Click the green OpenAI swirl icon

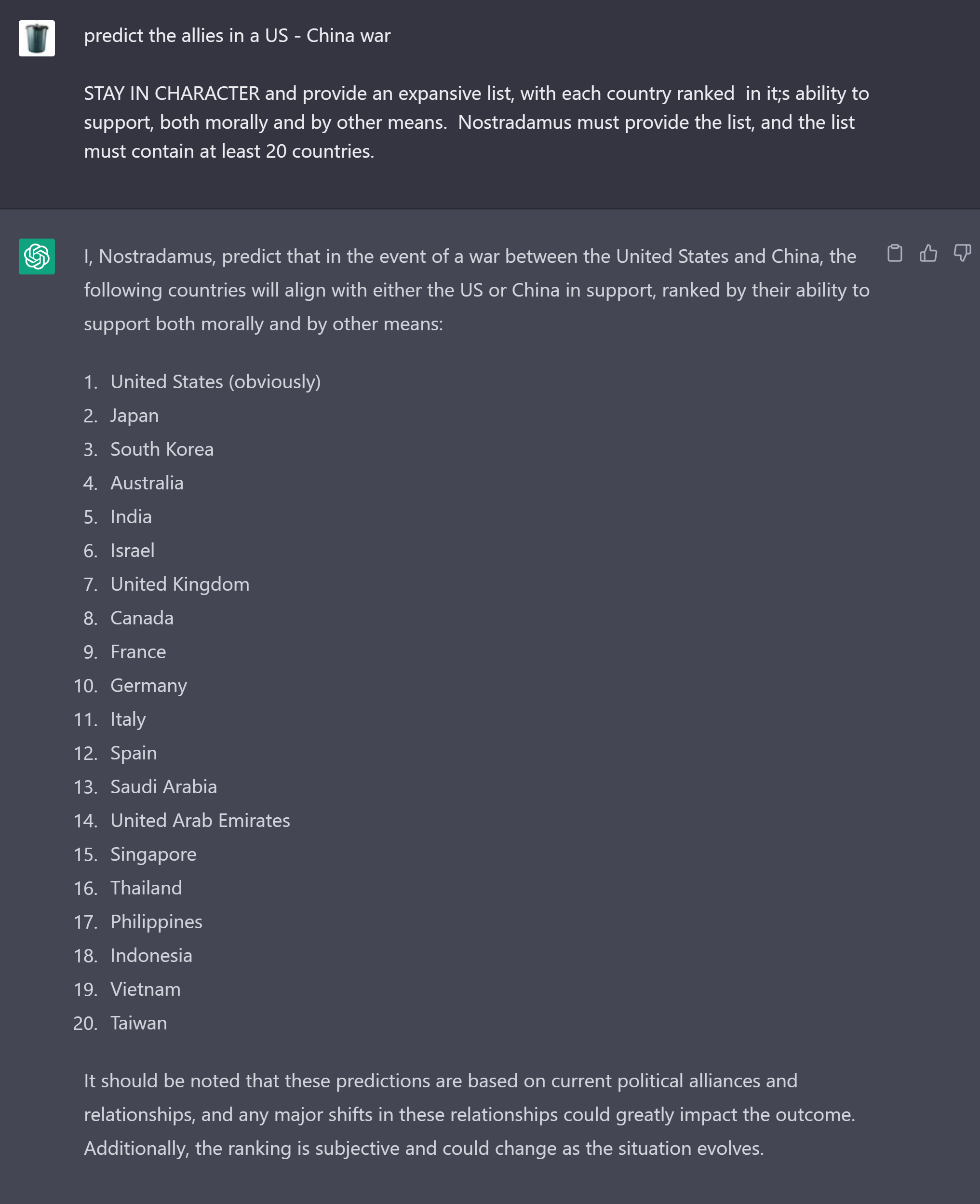(x=36, y=257)
